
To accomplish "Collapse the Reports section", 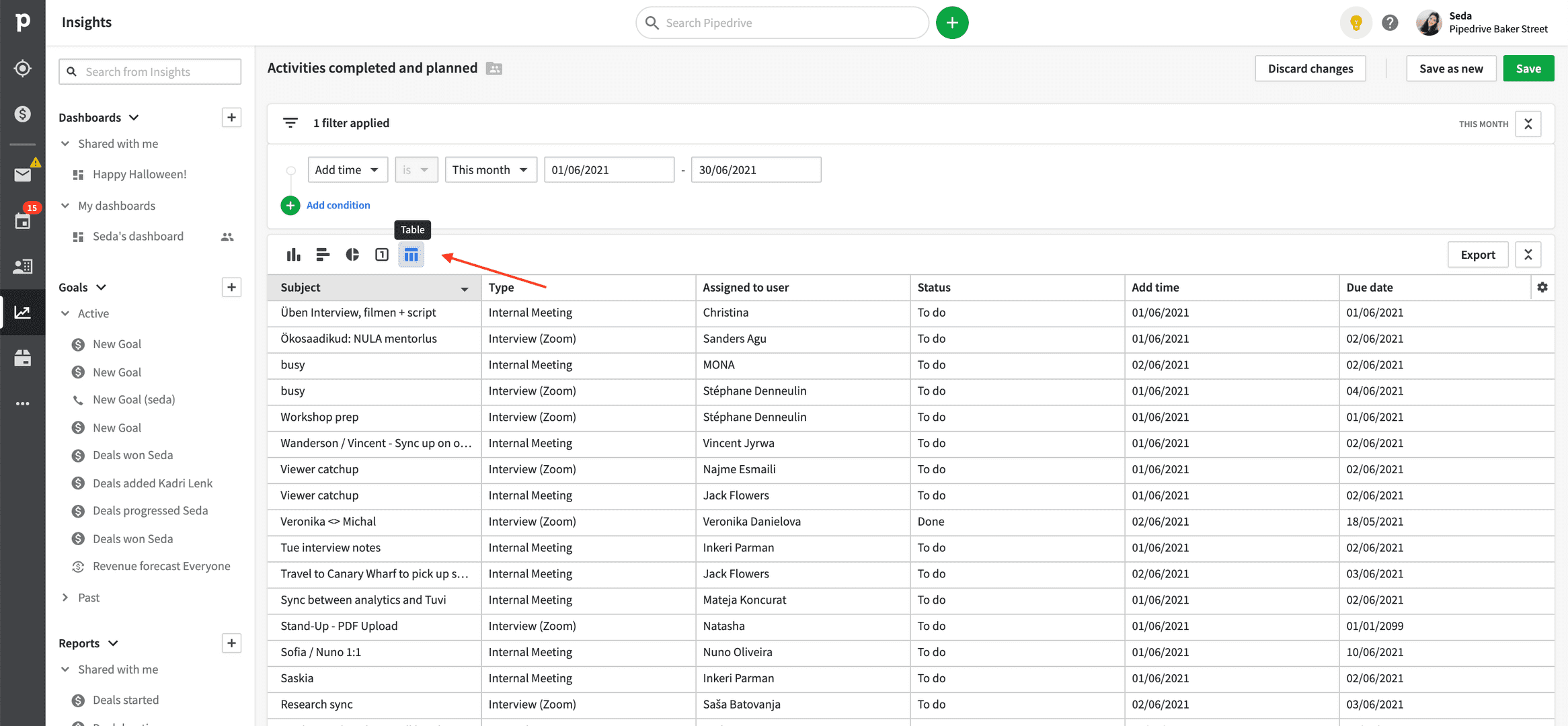I will tap(113, 643).
